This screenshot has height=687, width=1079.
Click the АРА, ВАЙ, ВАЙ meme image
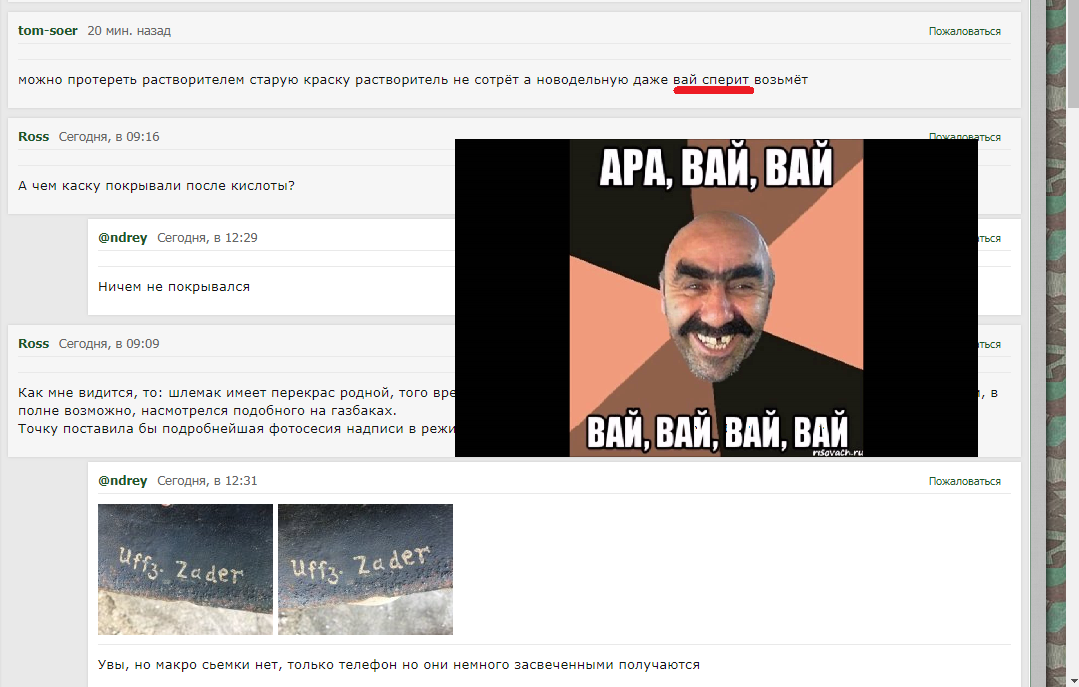pos(716,297)
